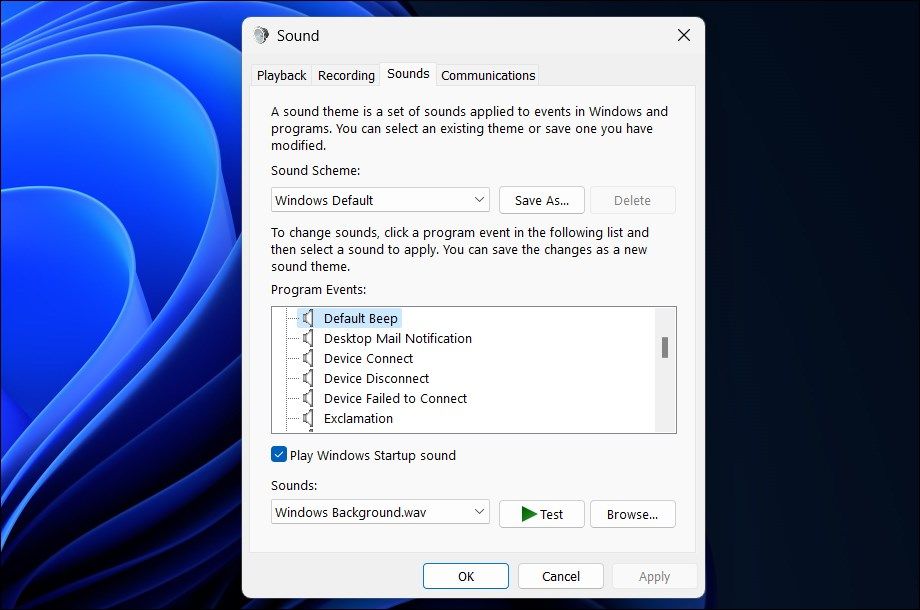Click the speaker icon beside Desktop Mail Notification
The width and height of the screenshot is (920, 610).
(x=308, y=338)
